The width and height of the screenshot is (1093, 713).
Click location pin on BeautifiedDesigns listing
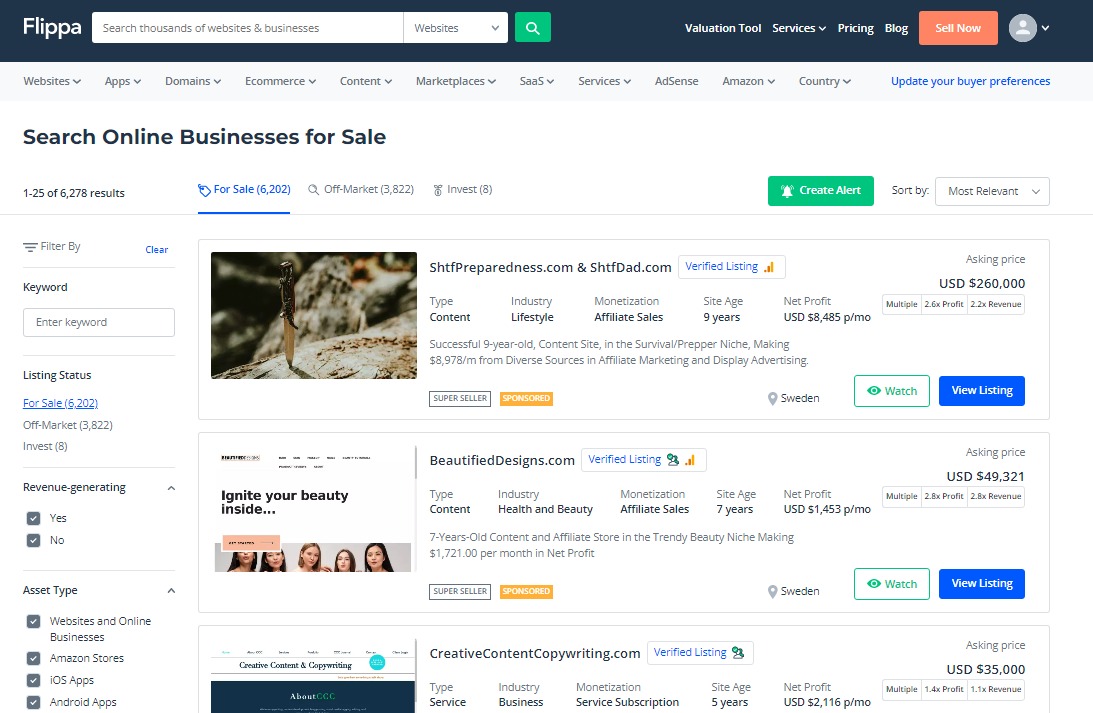point(772,592)
